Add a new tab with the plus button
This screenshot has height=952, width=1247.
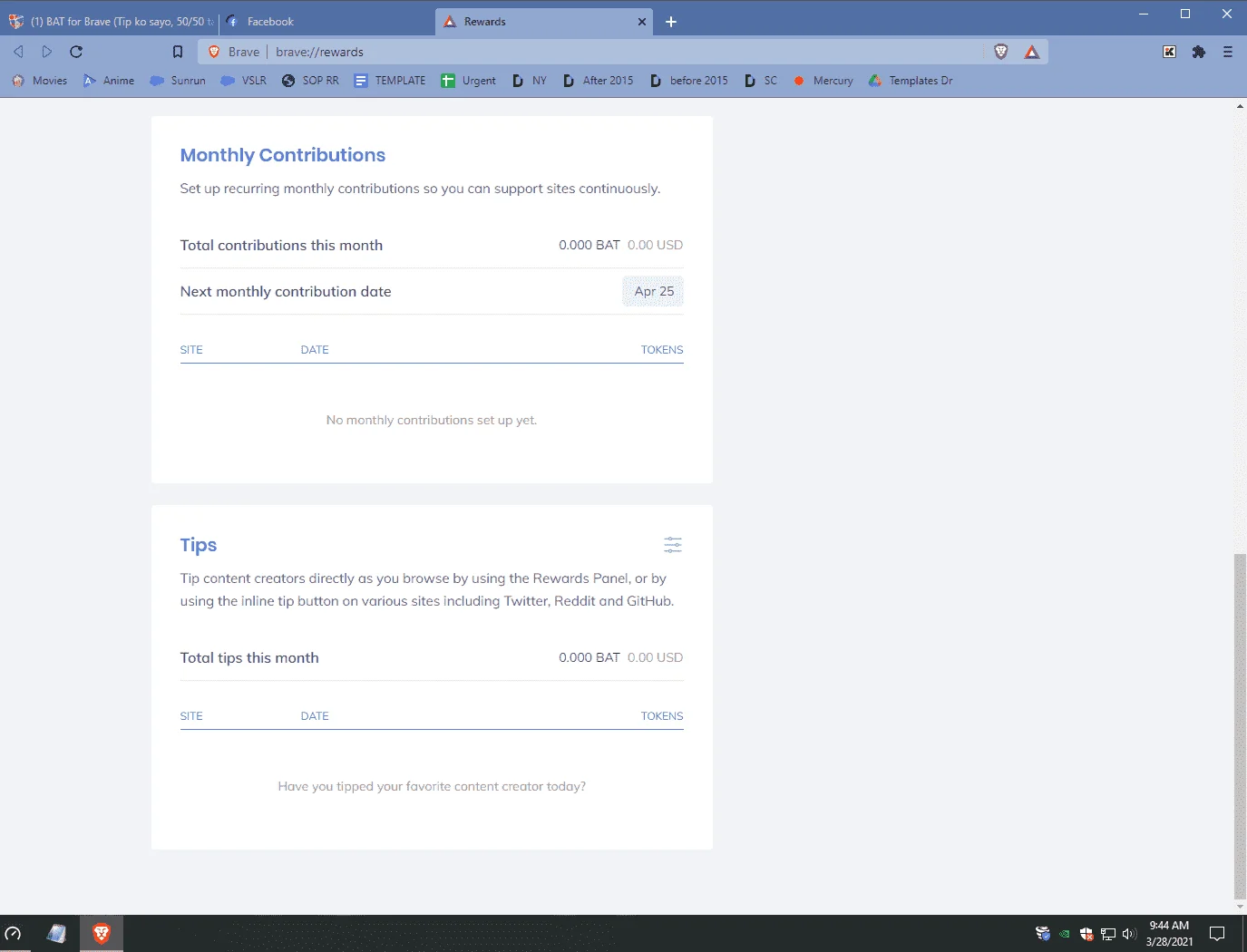click(x=671, y=22)
